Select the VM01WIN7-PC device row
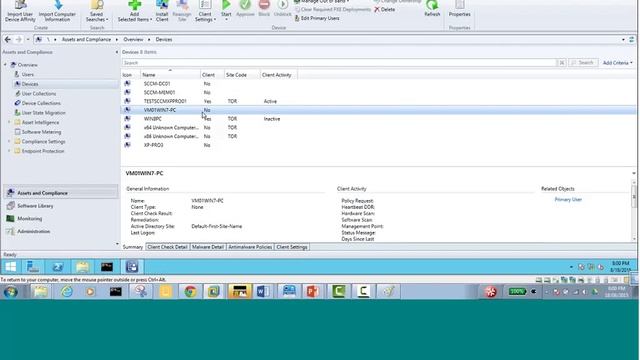640x360 pixels. click(x=378, y=110)
